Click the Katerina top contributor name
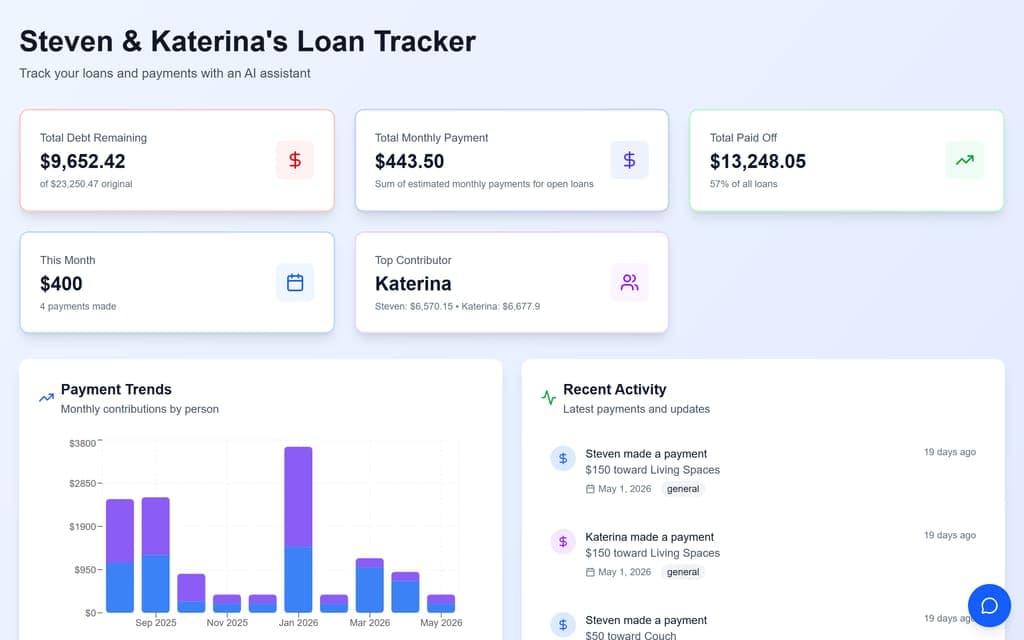The image size is (1024, 640). [x=413, y=283]
